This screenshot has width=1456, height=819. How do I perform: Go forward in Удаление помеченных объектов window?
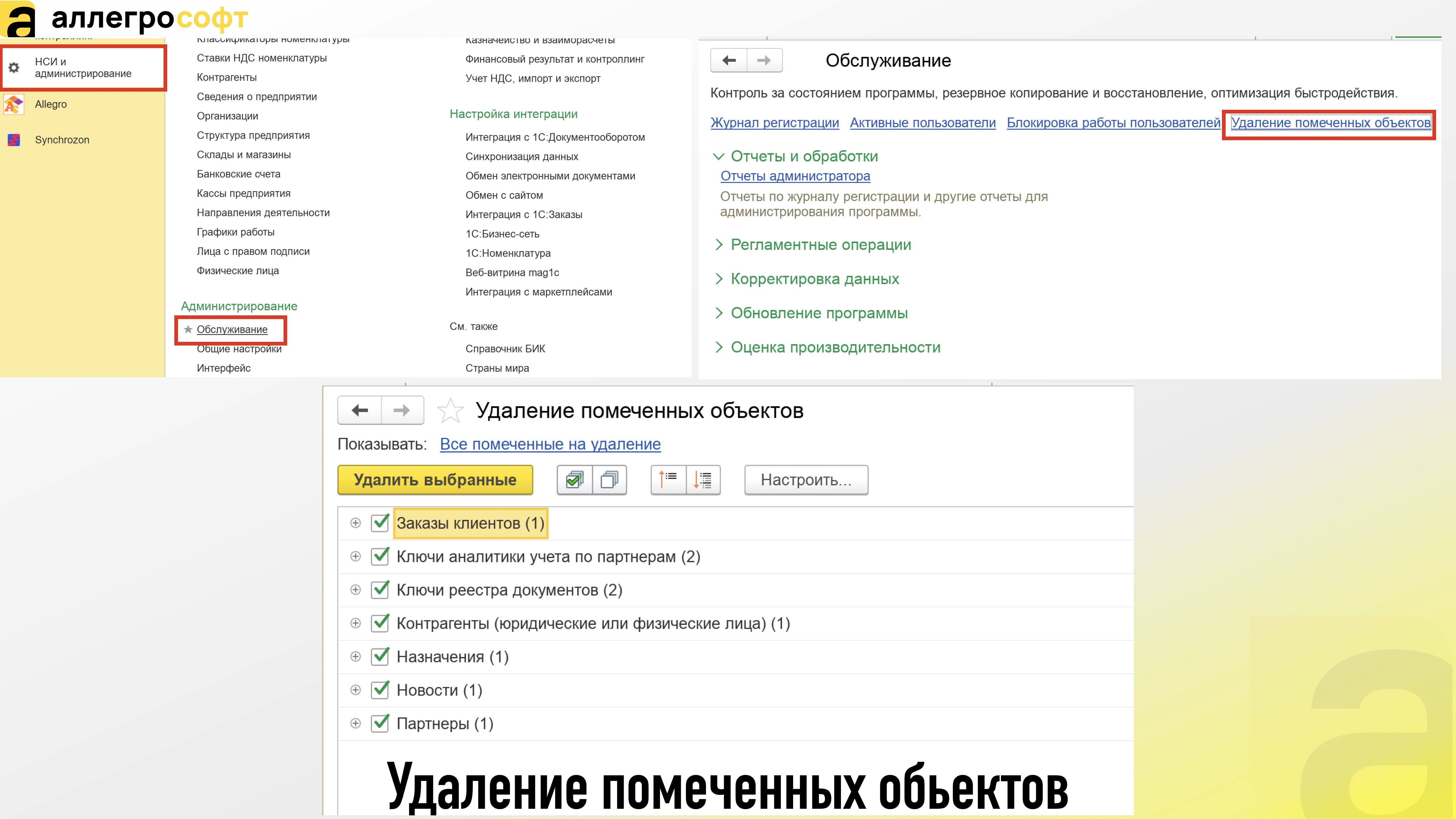(402, 410)
